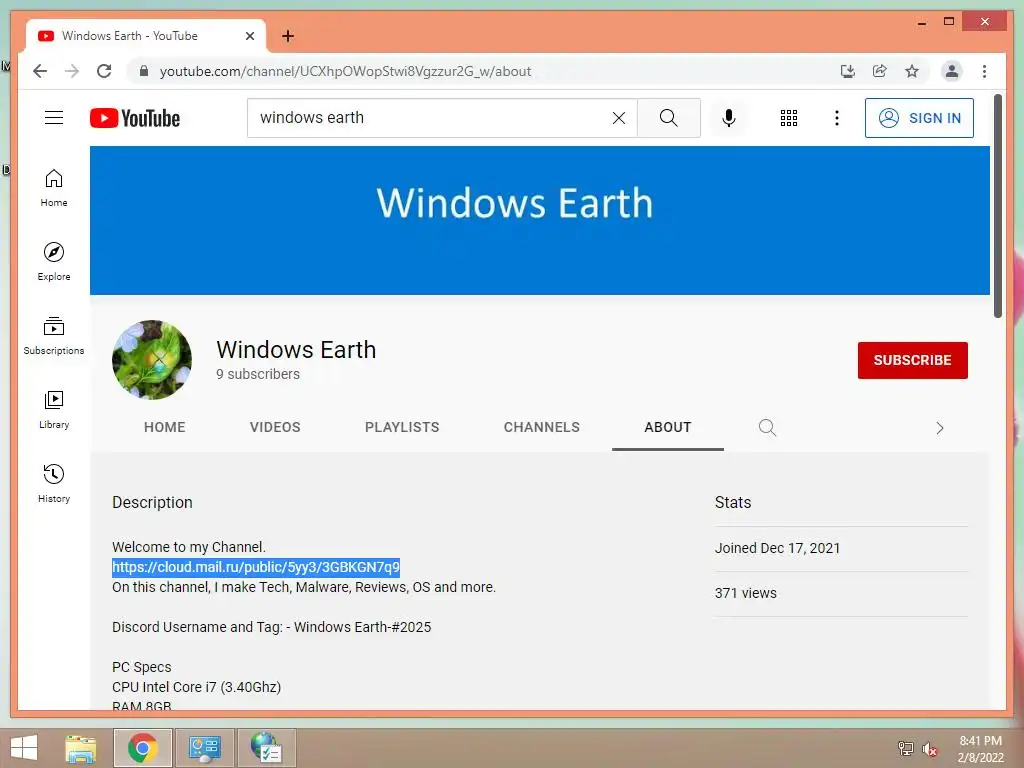Open the Windows Start button

pyautogui.click(x=24, y=748)
